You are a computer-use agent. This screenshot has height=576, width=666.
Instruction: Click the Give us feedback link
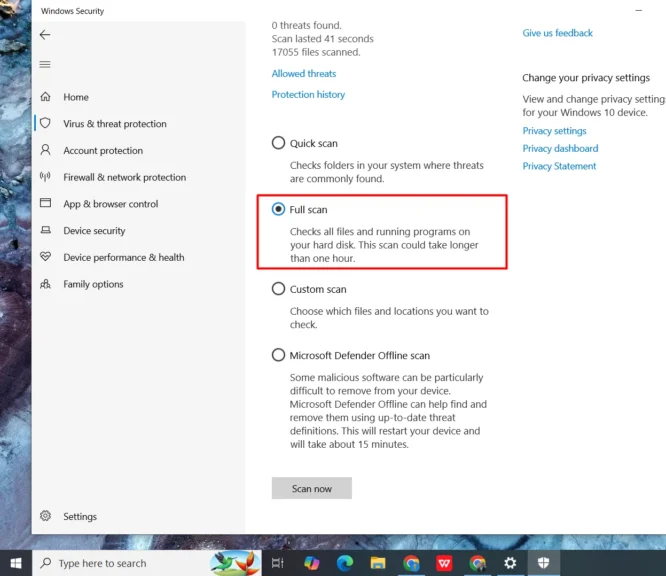tap(557, 33)
